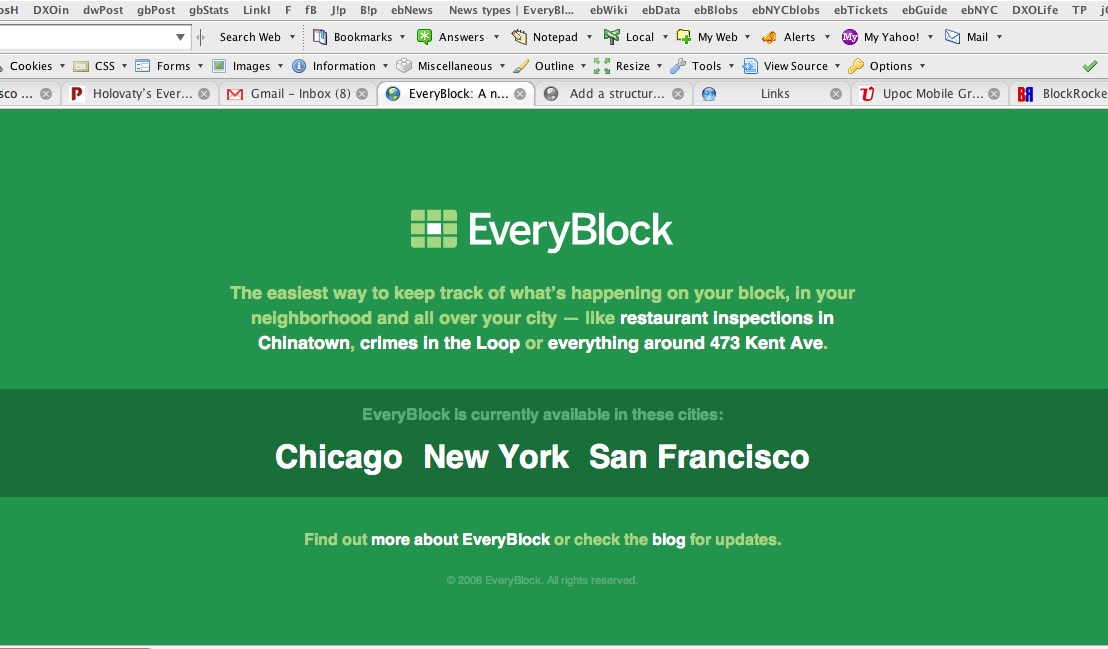Open the DXOLife bookmark
This screenshot has width=1108, height=649.
[1035, 10]
